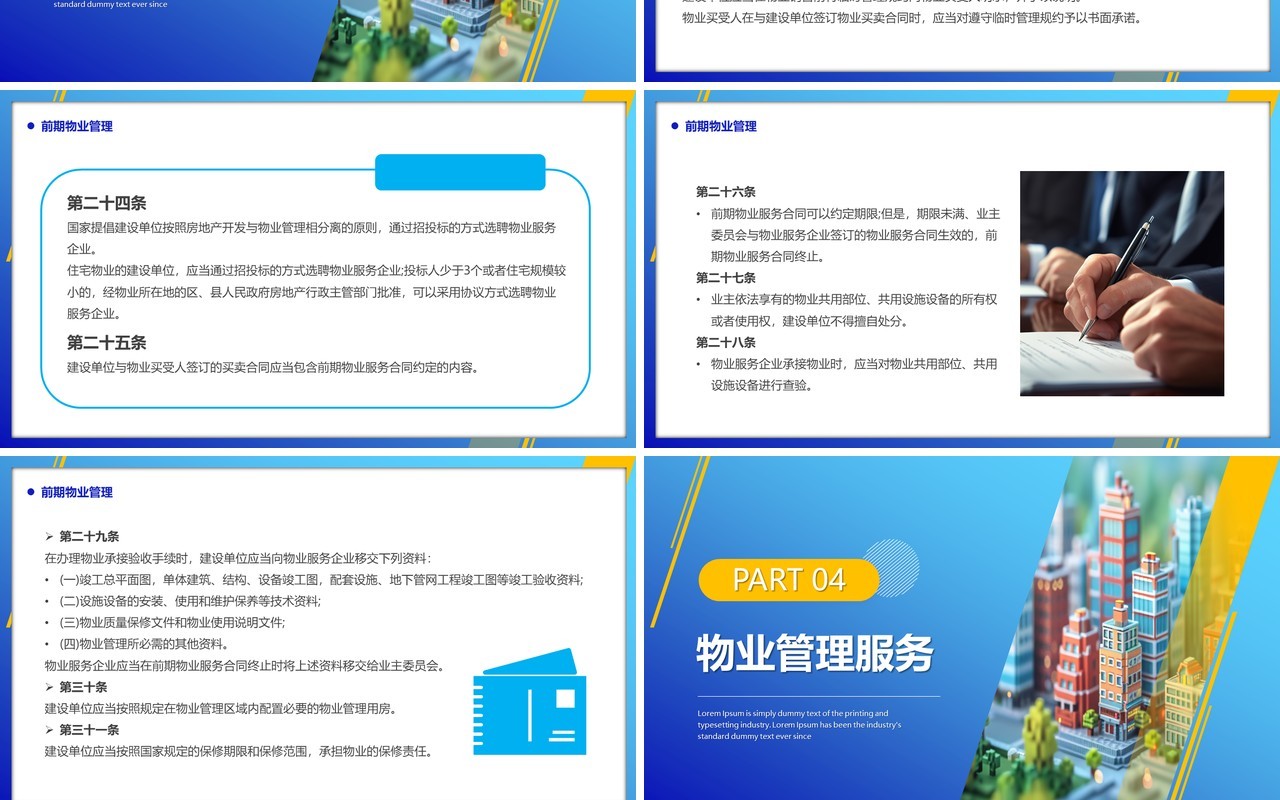
Task: Select the PART 04 yellow badge
Action: tap(789, 579)
